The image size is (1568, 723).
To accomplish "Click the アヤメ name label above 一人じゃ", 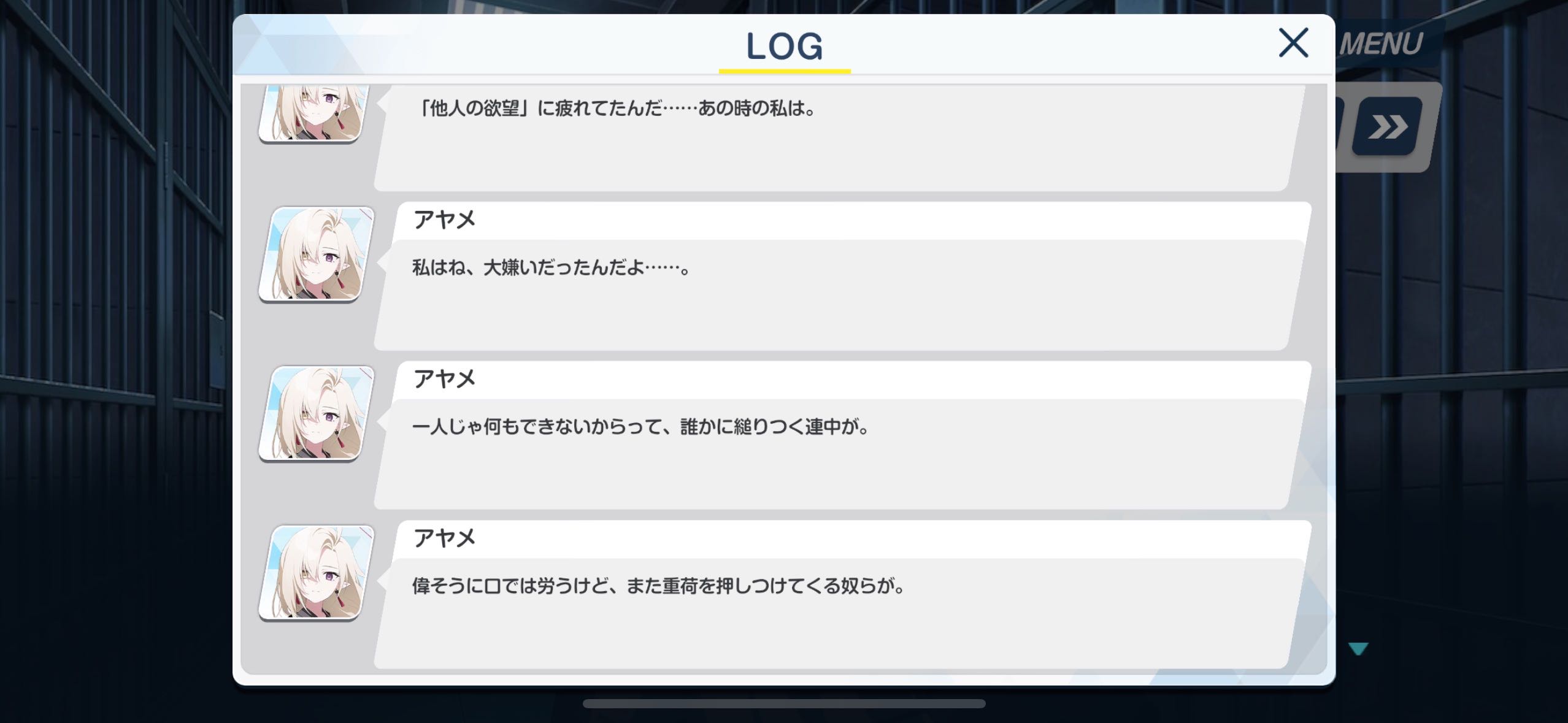I will (444, 378).
